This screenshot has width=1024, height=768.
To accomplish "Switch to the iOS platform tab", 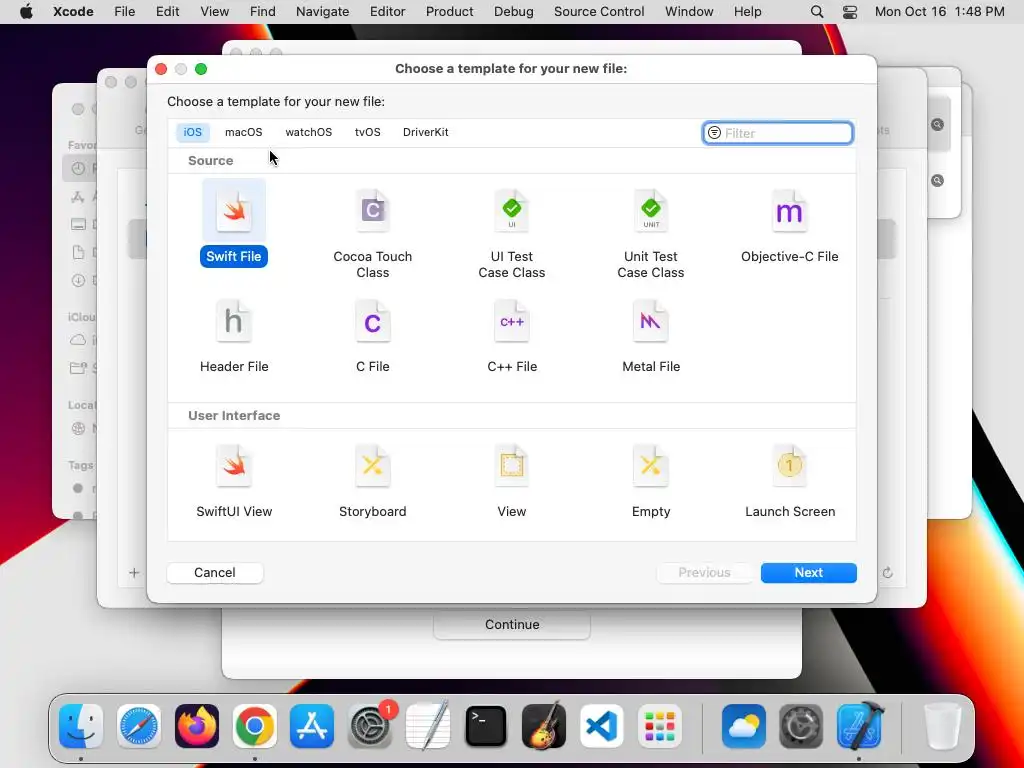I will coord(193,132).
